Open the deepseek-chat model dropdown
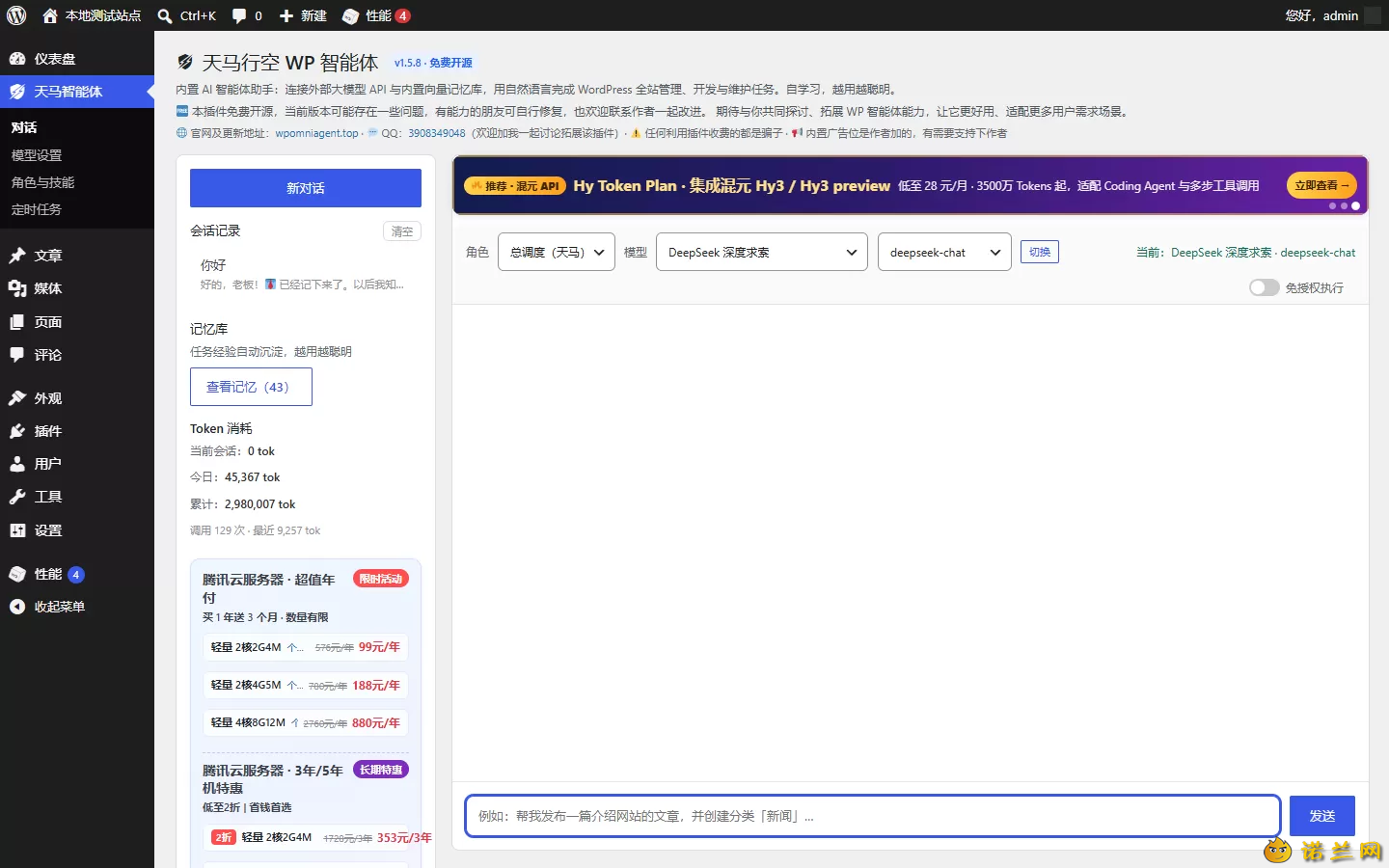This screenshot has height=868, width=1389. (x=944, y=253)
